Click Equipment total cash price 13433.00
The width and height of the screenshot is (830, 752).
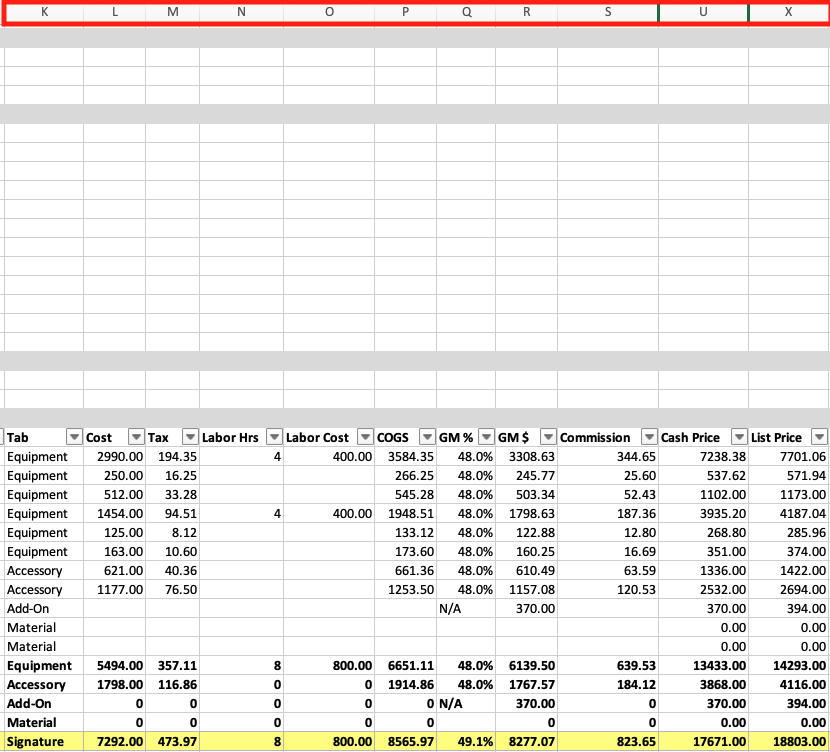(x=719, y=666)
